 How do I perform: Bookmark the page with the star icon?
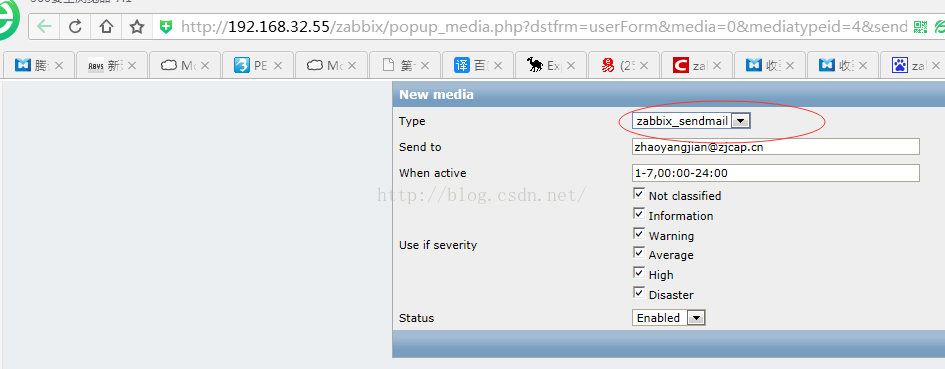[x=137, y=27]
